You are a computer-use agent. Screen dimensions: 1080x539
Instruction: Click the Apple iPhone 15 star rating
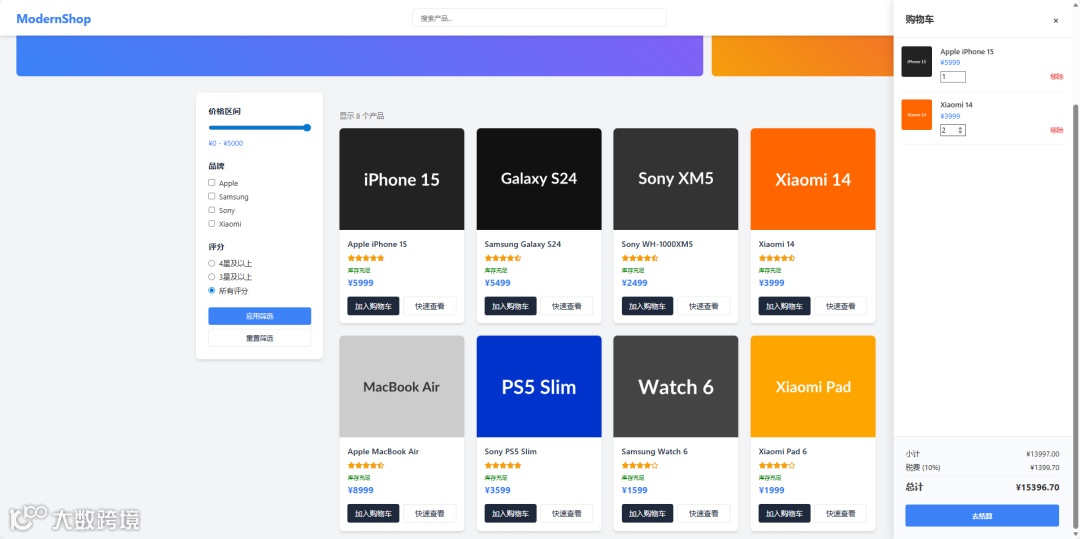(x=366, y=258)
